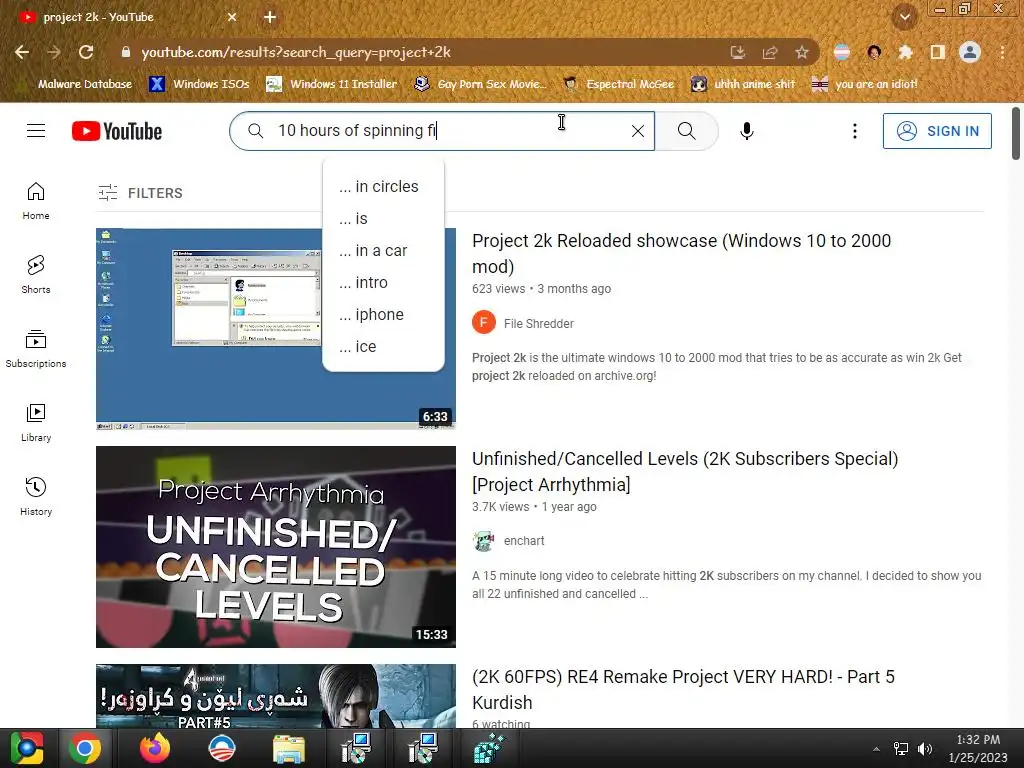
Task: Select suggestion "... iphone"
Action: coord(383,315)
